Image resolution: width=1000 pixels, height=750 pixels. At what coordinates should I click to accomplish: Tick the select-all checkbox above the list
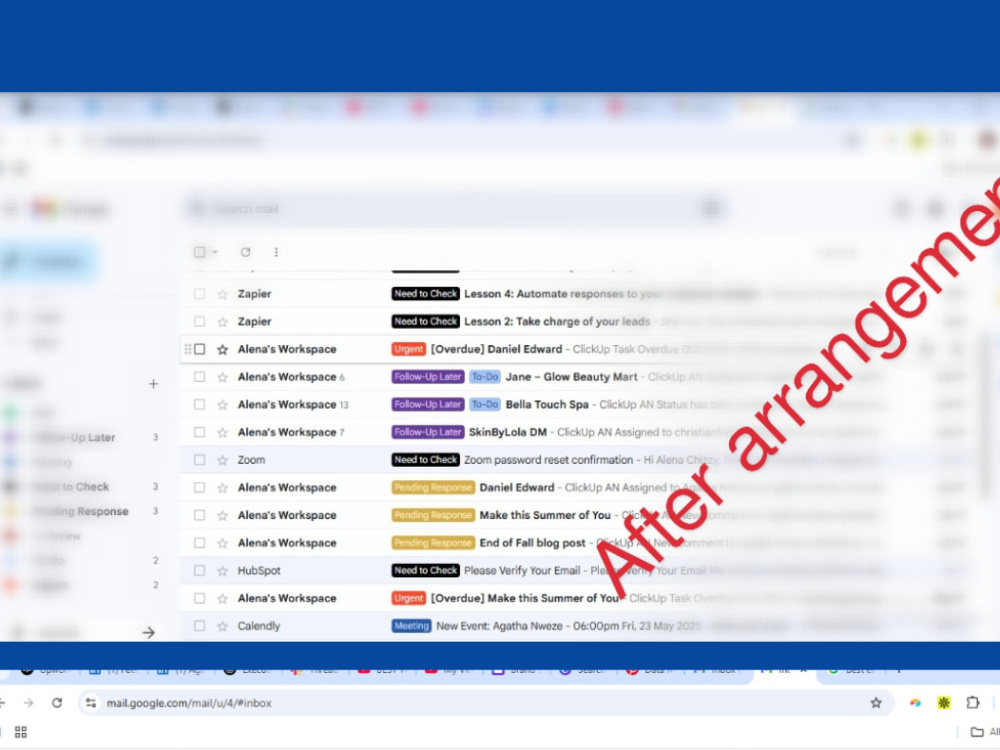(200, 252)
